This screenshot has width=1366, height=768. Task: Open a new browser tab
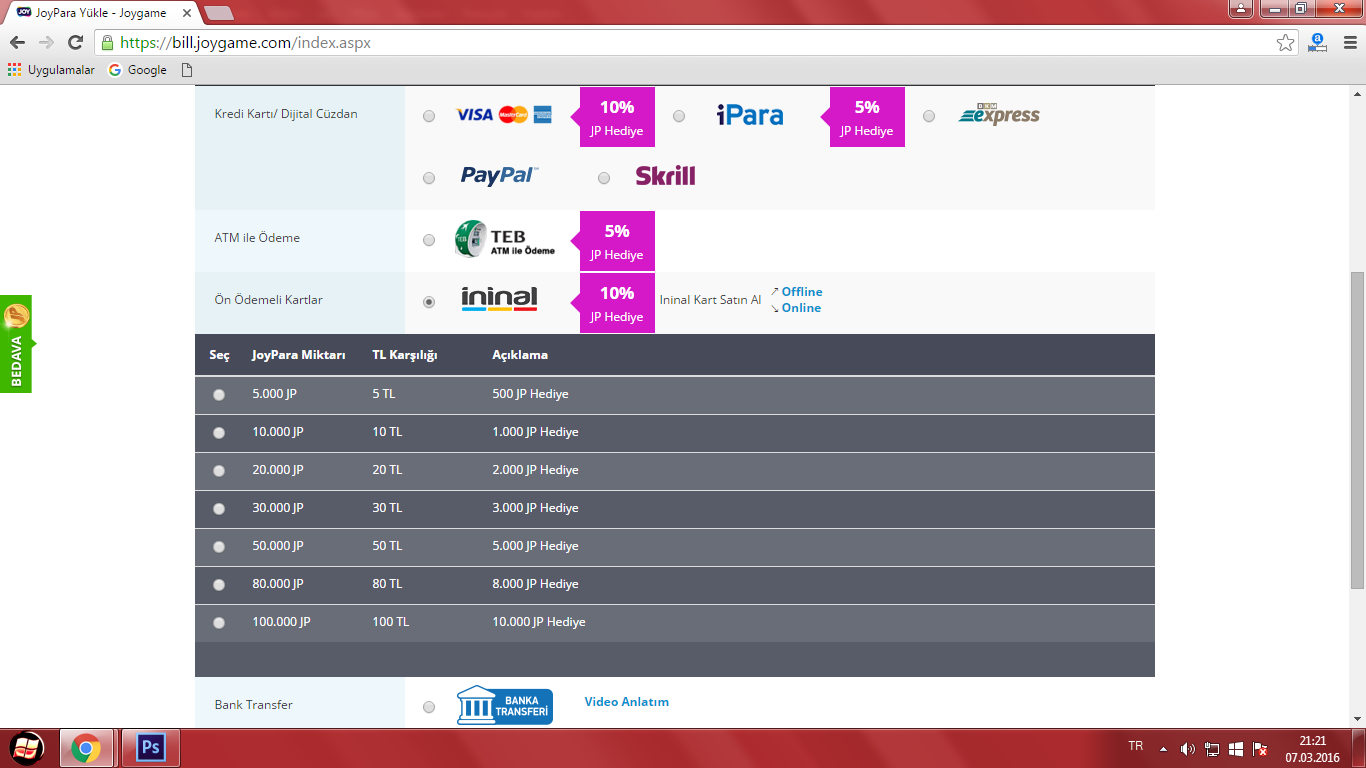tap(218, 13)
